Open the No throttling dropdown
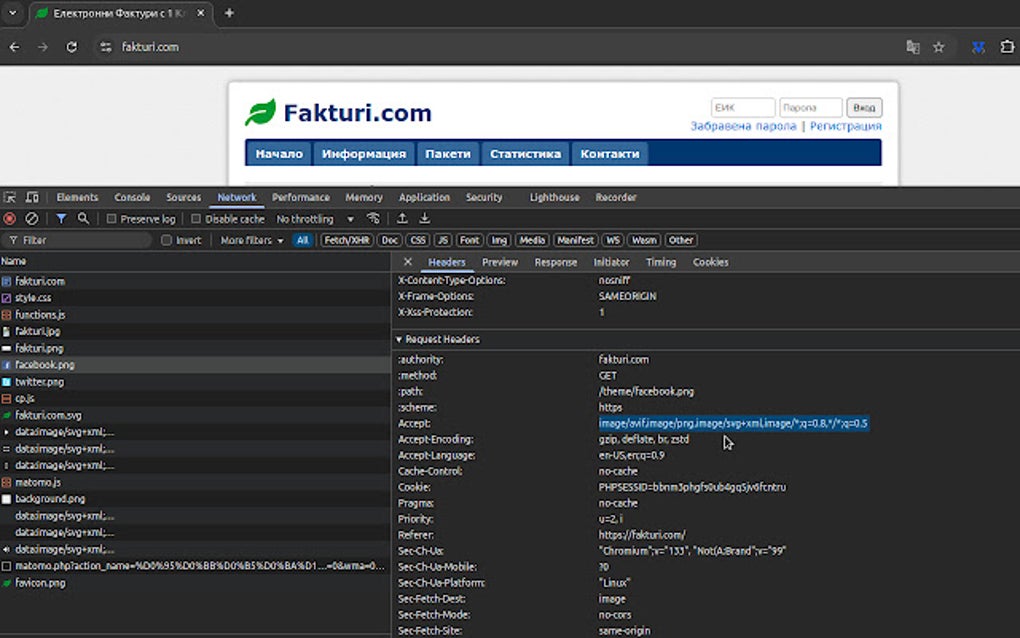The width and height of the screenshot is (1020, 638). click(314, 219)
